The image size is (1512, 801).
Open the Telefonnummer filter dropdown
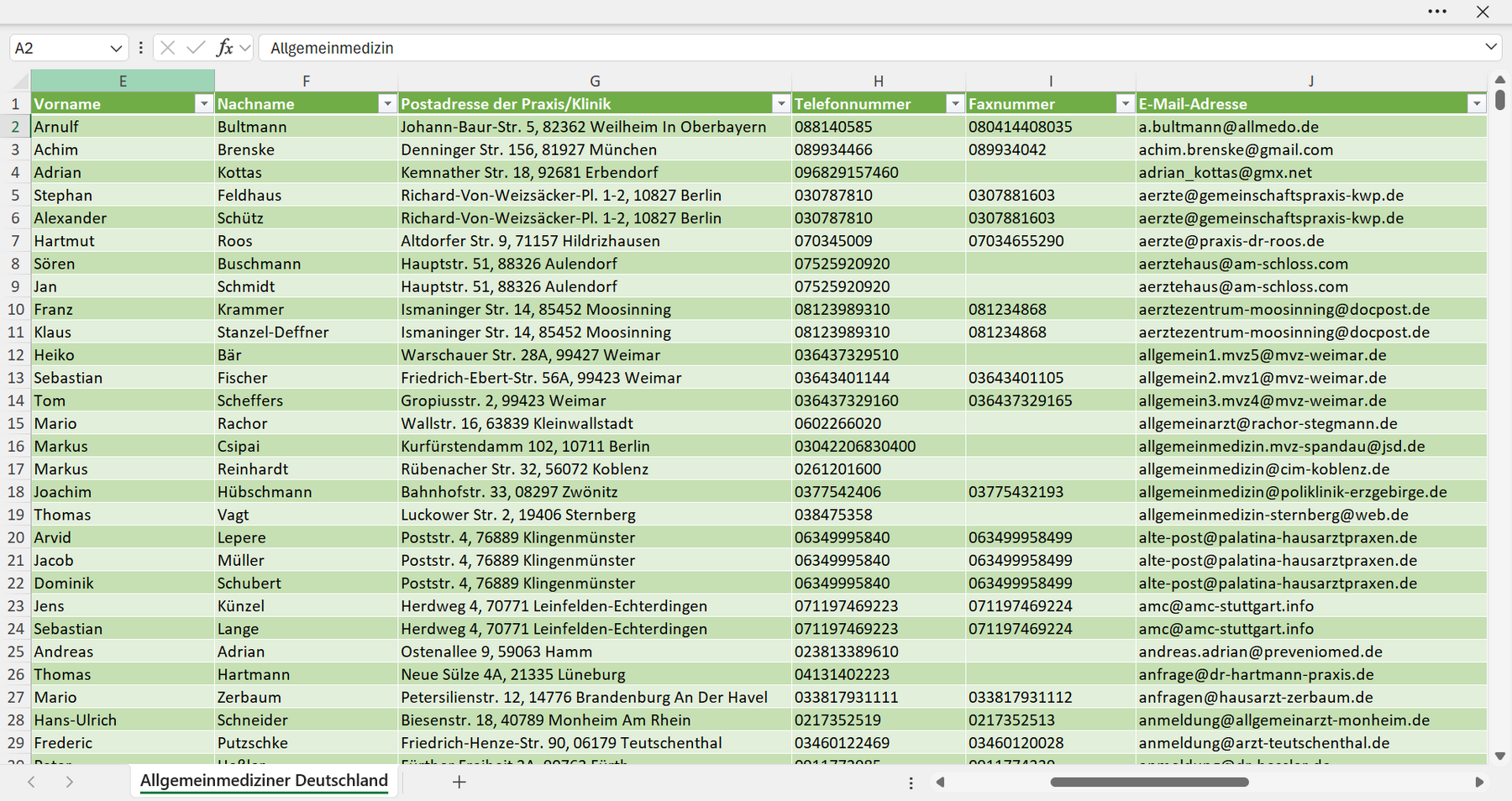955,103
